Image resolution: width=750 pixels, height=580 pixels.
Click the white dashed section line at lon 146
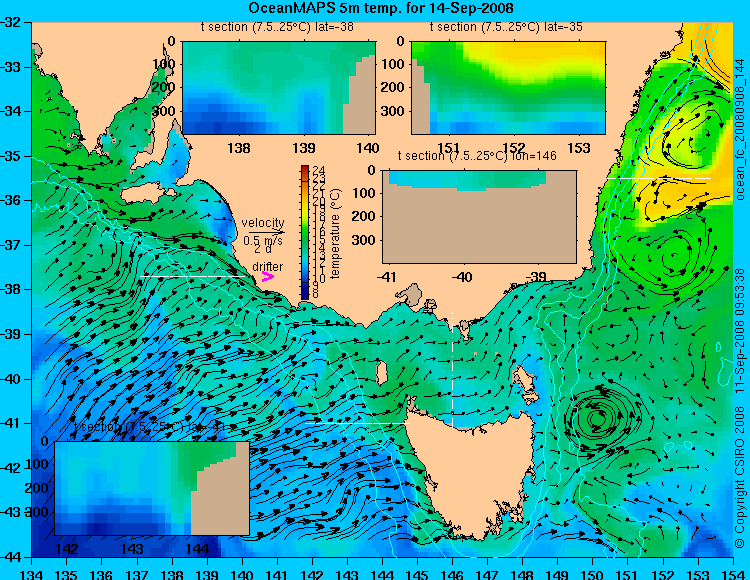[x=452, y=368]
